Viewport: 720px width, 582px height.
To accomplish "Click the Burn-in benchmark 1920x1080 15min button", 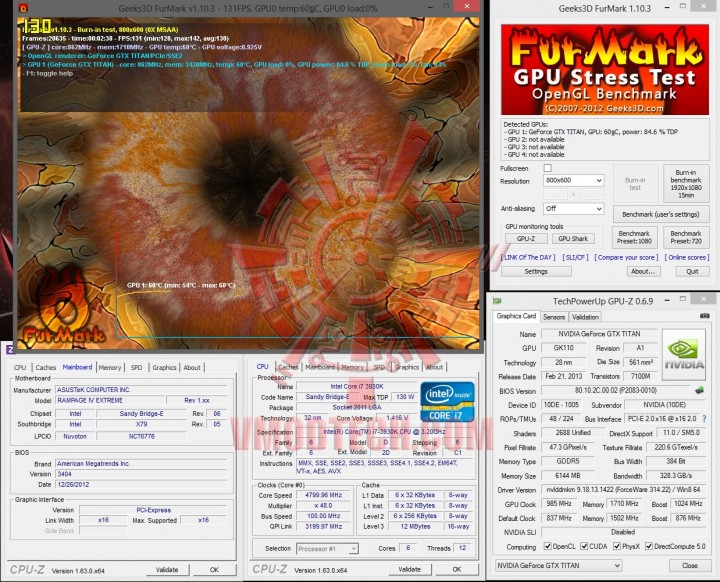I will [686, 184].
